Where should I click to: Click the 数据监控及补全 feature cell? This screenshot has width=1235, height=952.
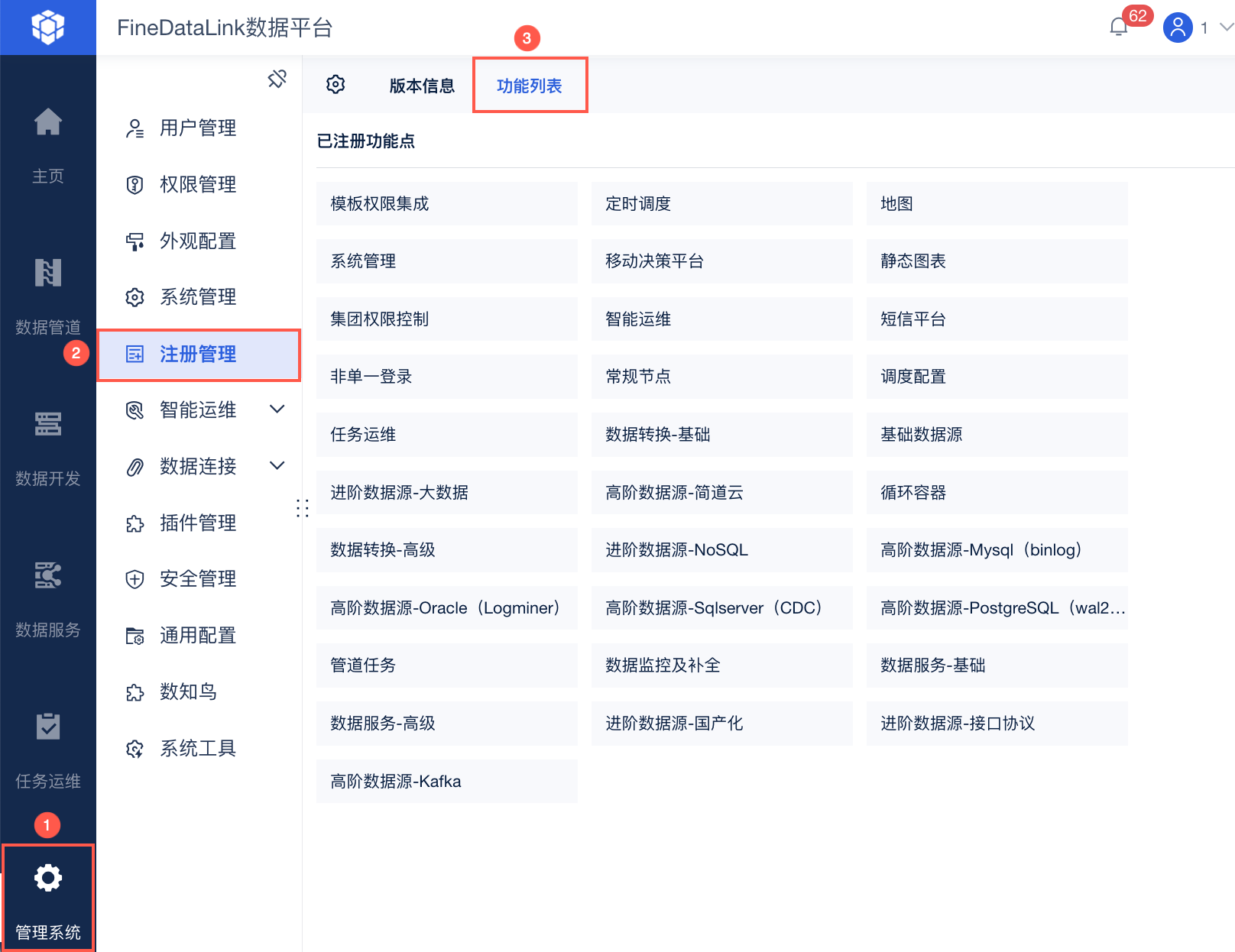click(722, 665)
